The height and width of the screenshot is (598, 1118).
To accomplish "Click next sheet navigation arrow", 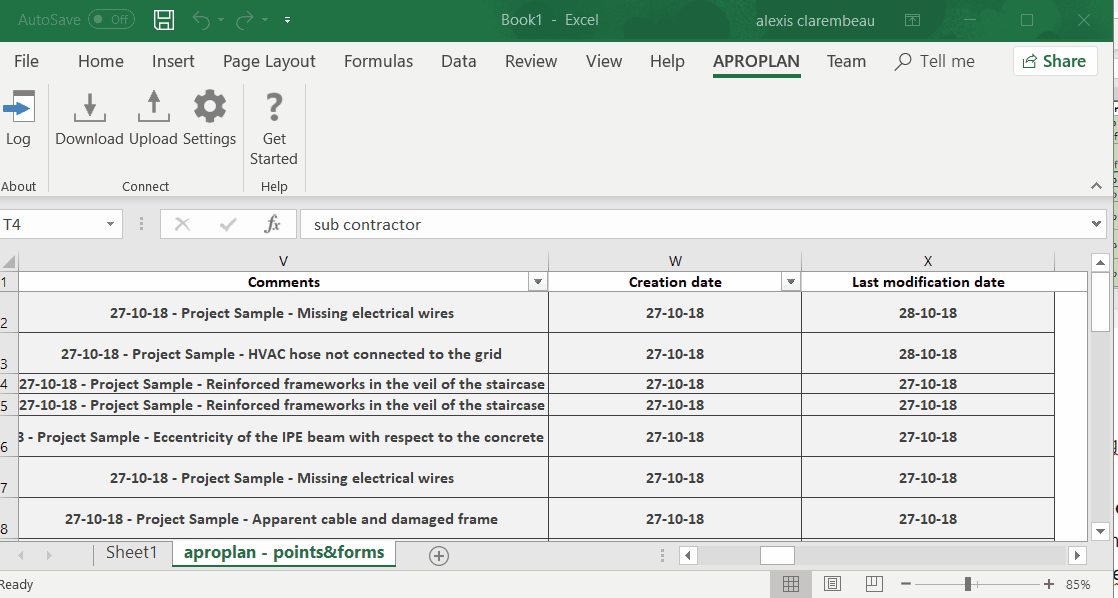I will point(48,555).
